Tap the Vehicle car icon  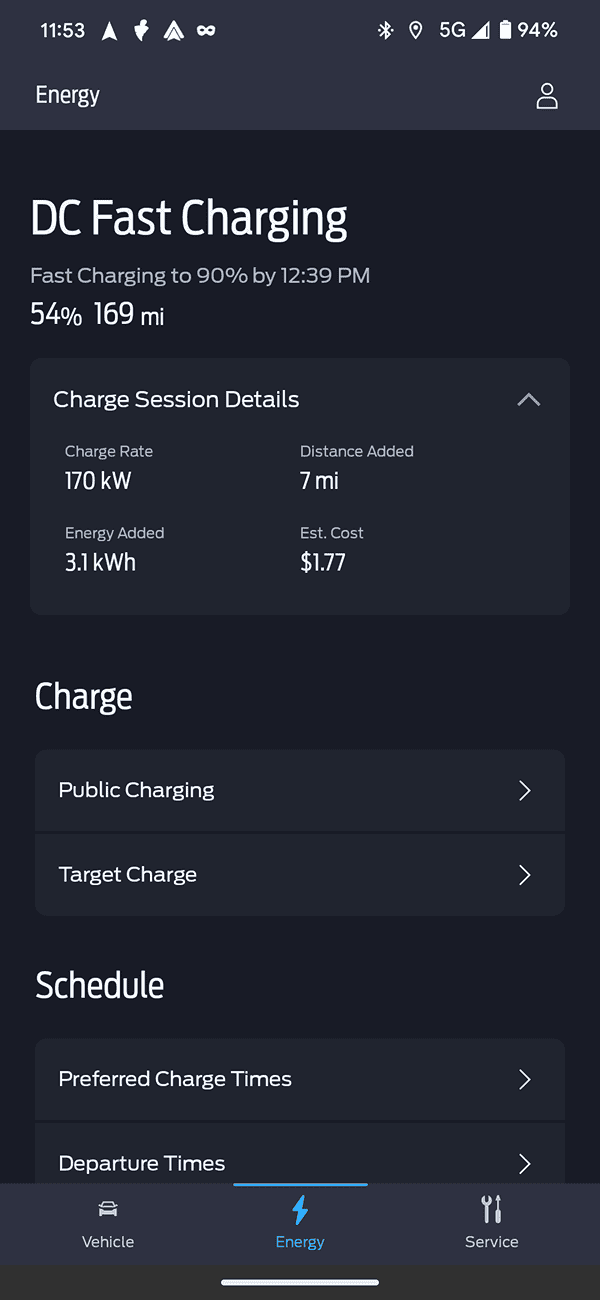click(x=108, y=1208)
